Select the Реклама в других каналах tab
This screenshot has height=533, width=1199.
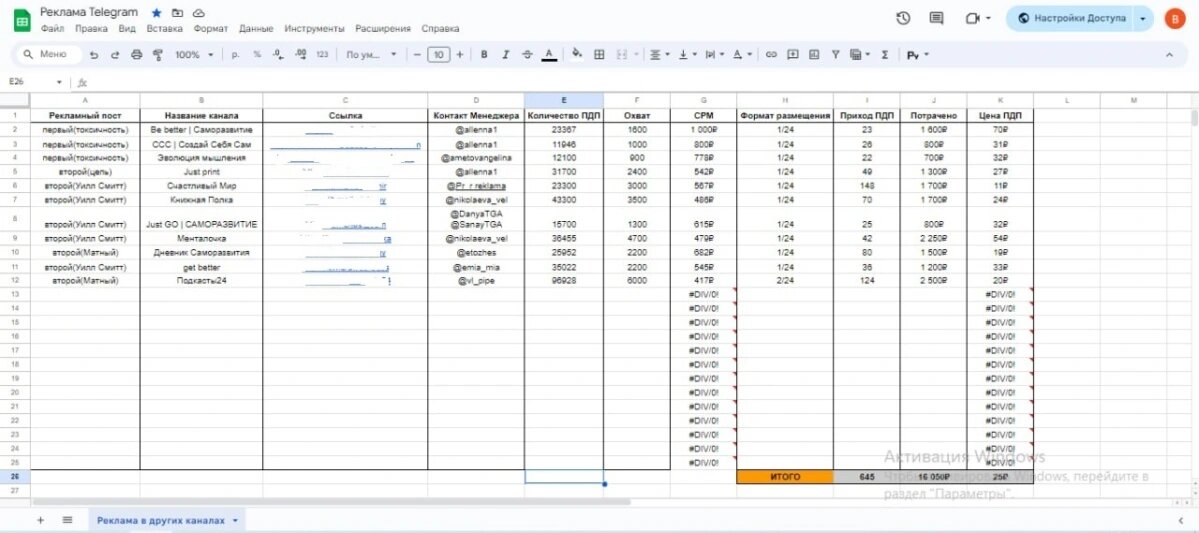coord(167,520)
